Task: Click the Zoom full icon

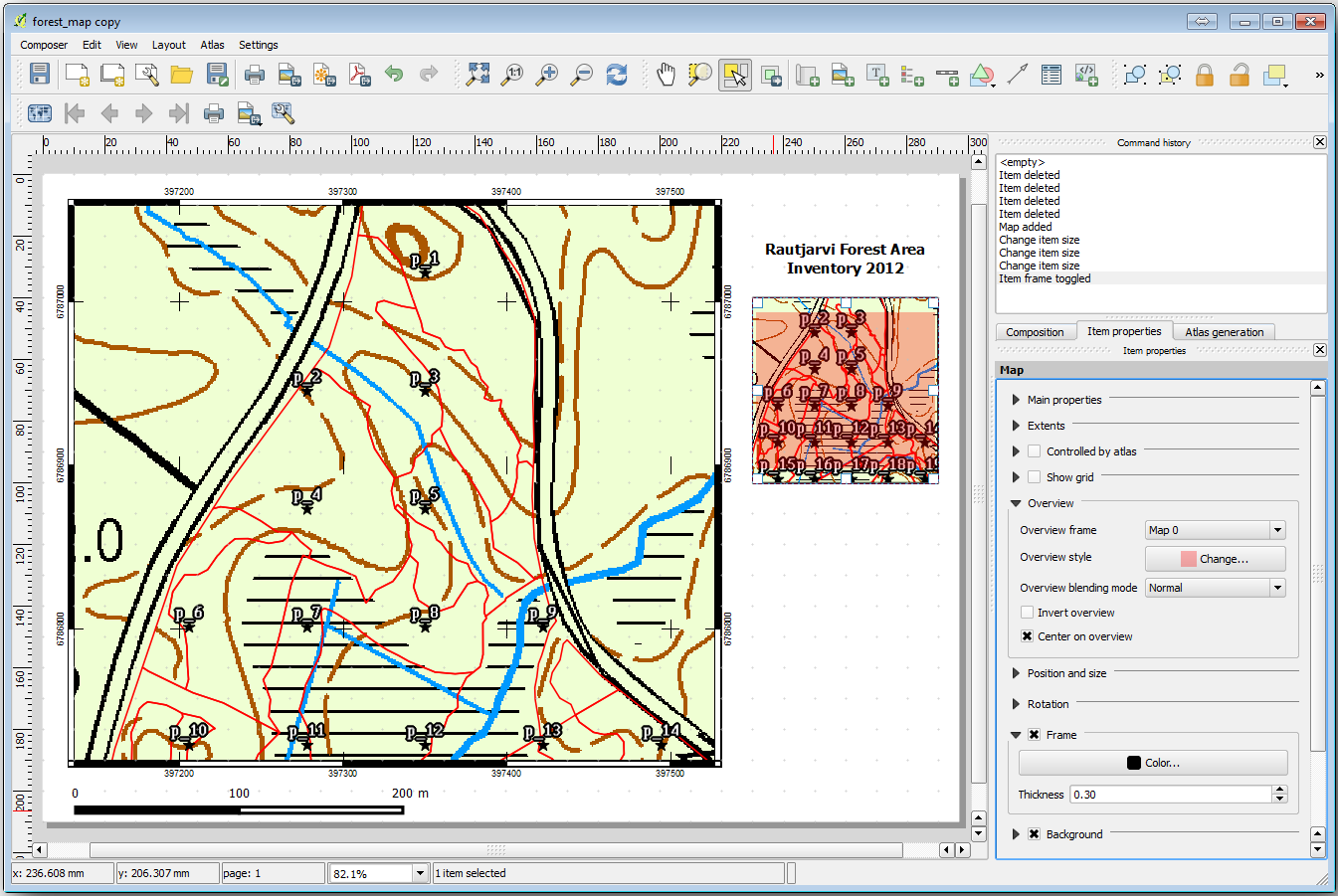Action: pos(478,75)
